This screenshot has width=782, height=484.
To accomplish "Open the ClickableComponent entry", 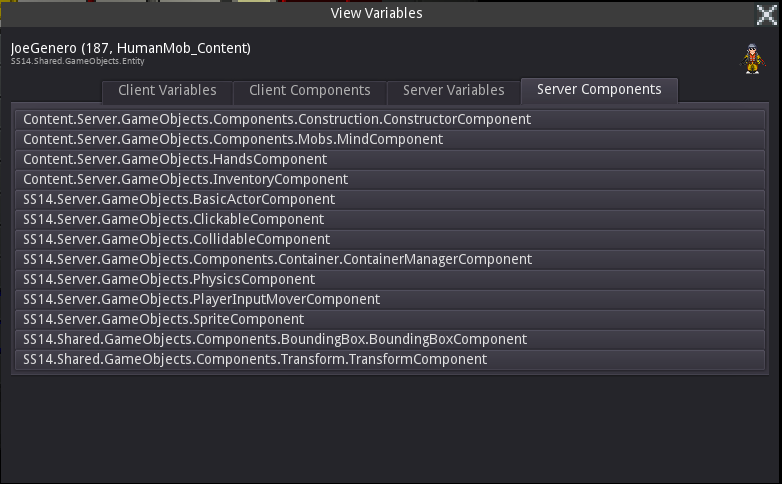I will 390,220.
